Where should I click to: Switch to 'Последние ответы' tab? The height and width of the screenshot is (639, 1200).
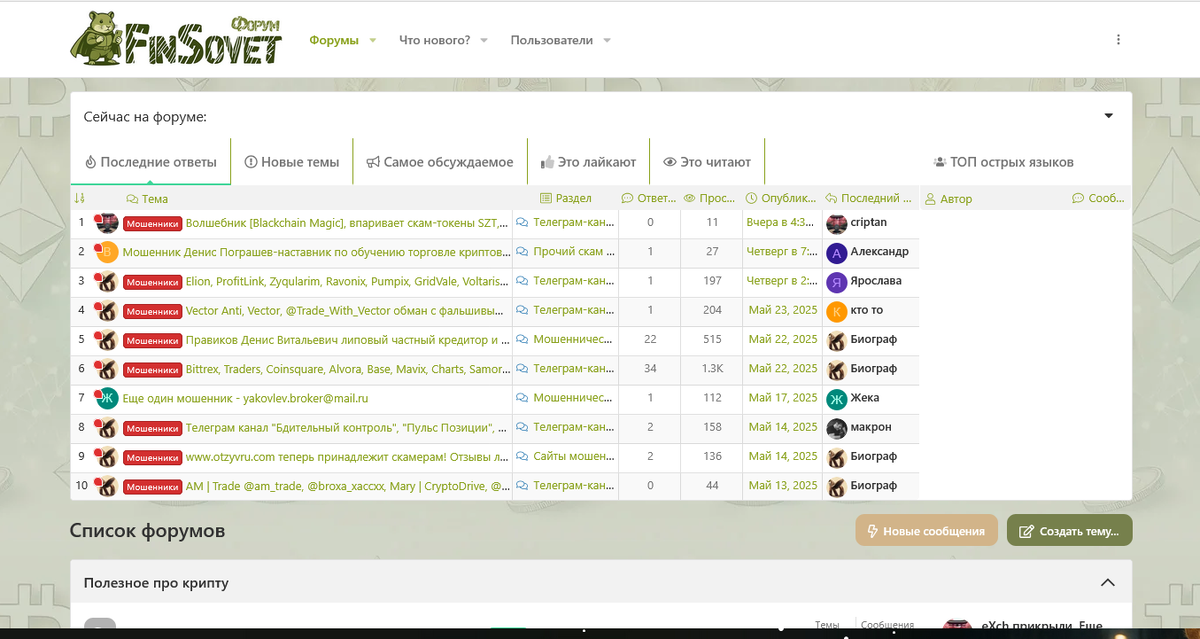151,162
